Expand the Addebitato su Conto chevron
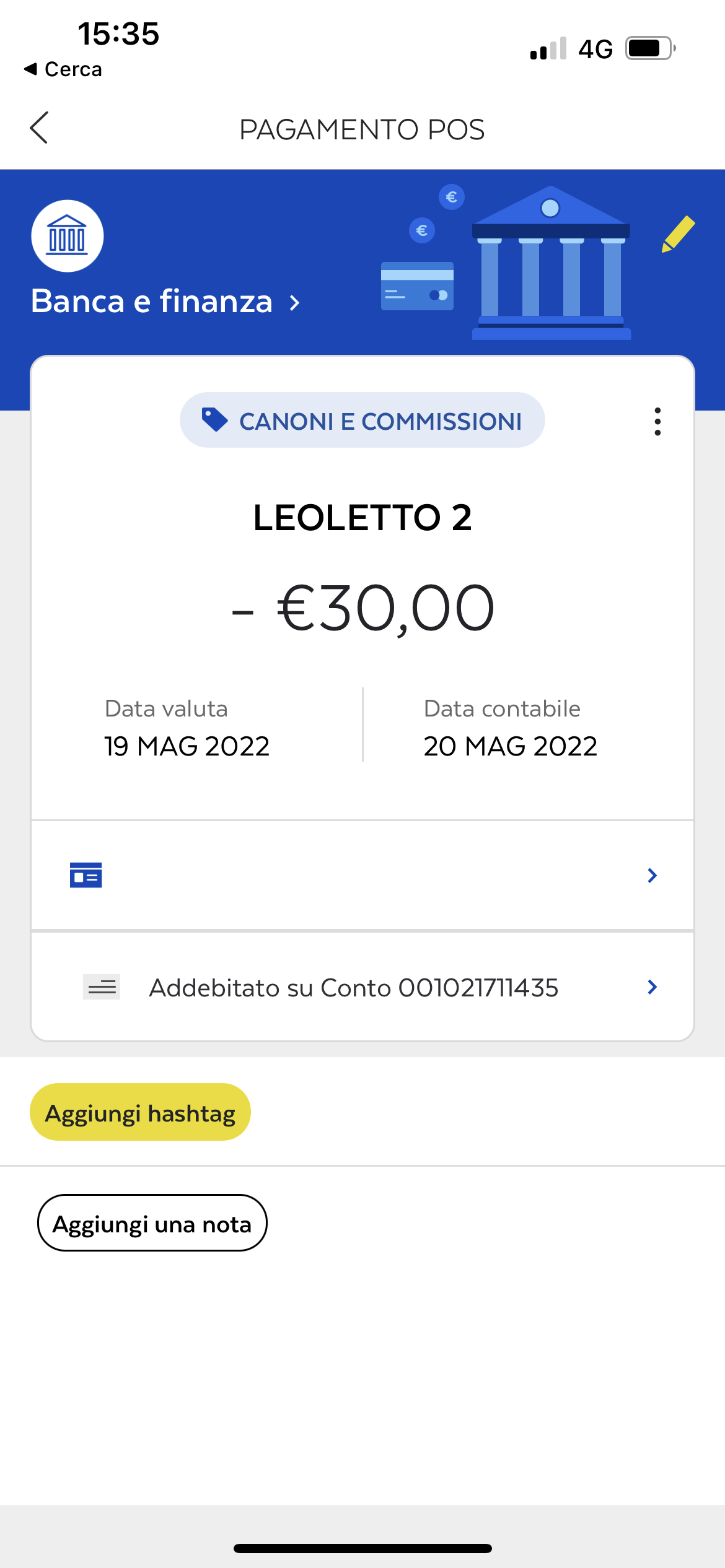725x1568 pixels. coord(652,987)
